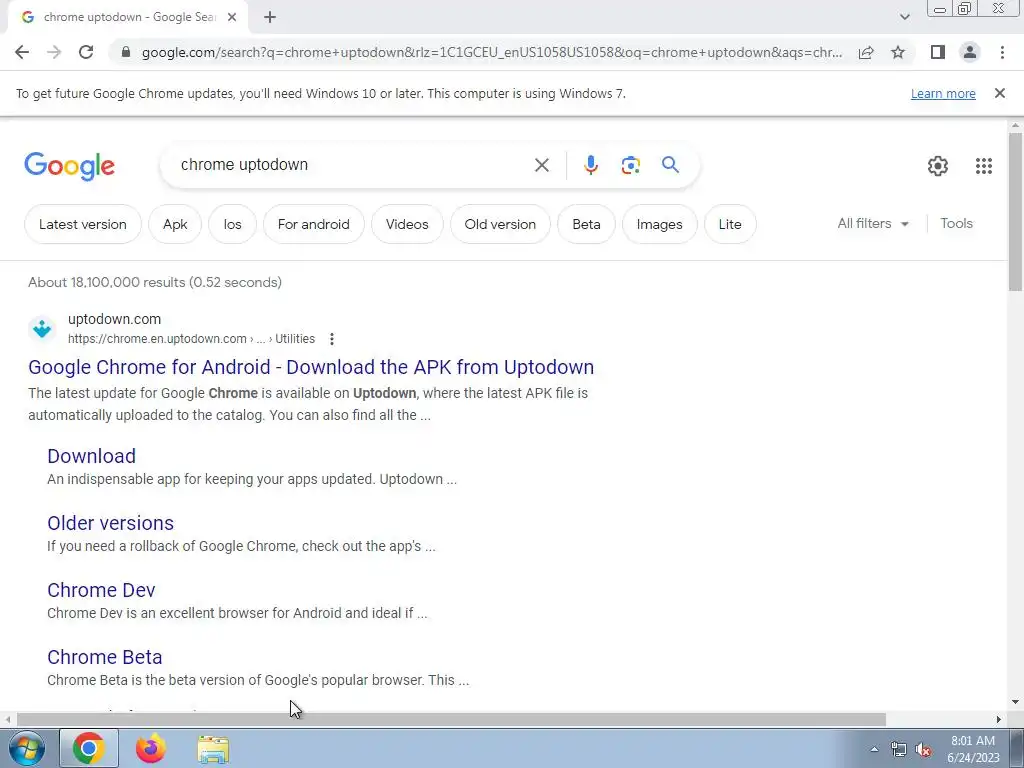Share this page using the share icon
This screenshot has width=1024, height=768.
click(x=866, y=52)
